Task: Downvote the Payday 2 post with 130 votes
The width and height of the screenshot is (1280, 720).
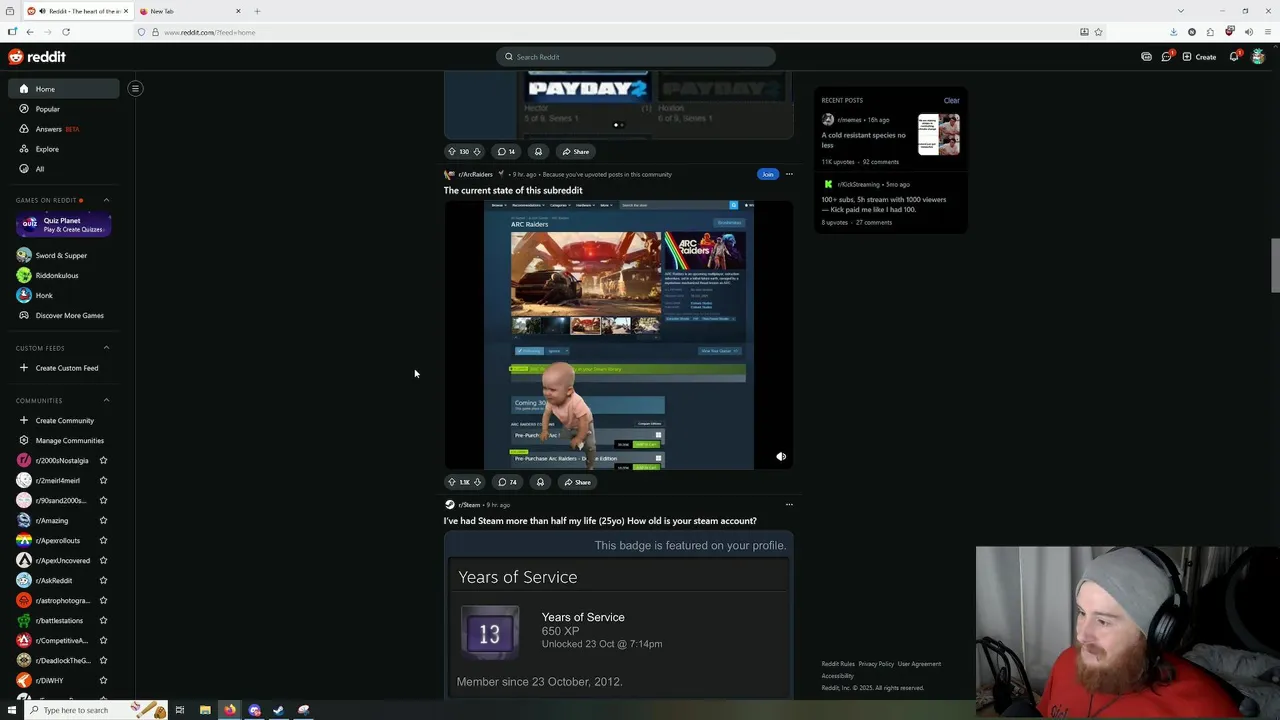Action: [x=477, y=151]
